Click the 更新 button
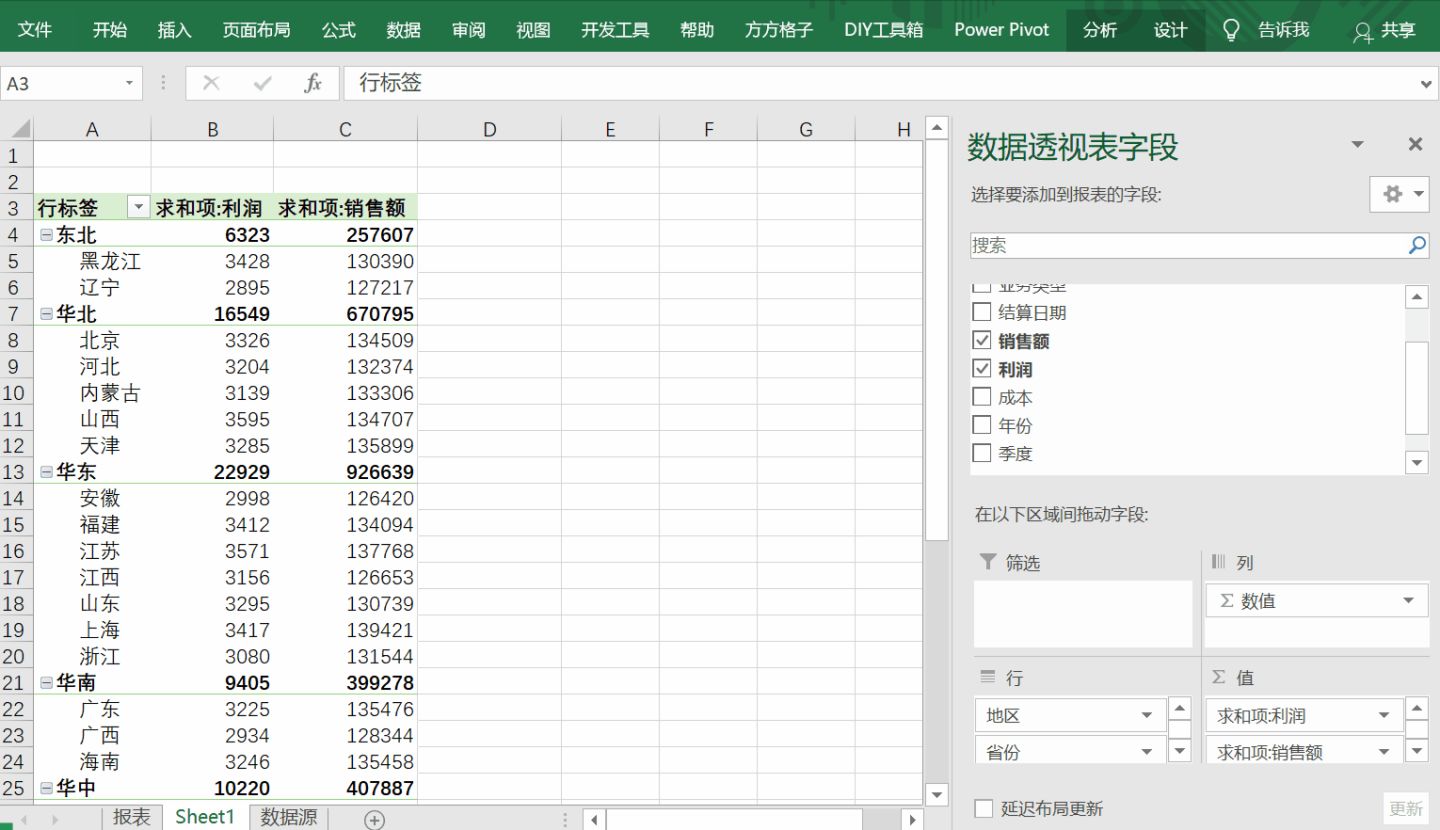The height and width of the screenshot is (830, 1440). coord(1405,808)
